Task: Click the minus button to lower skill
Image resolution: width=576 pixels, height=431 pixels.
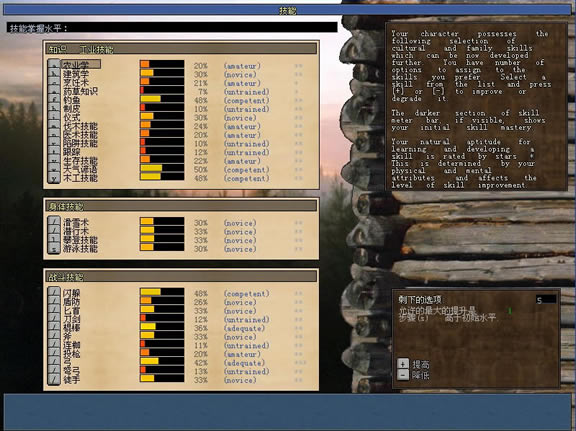Action: 403,375
